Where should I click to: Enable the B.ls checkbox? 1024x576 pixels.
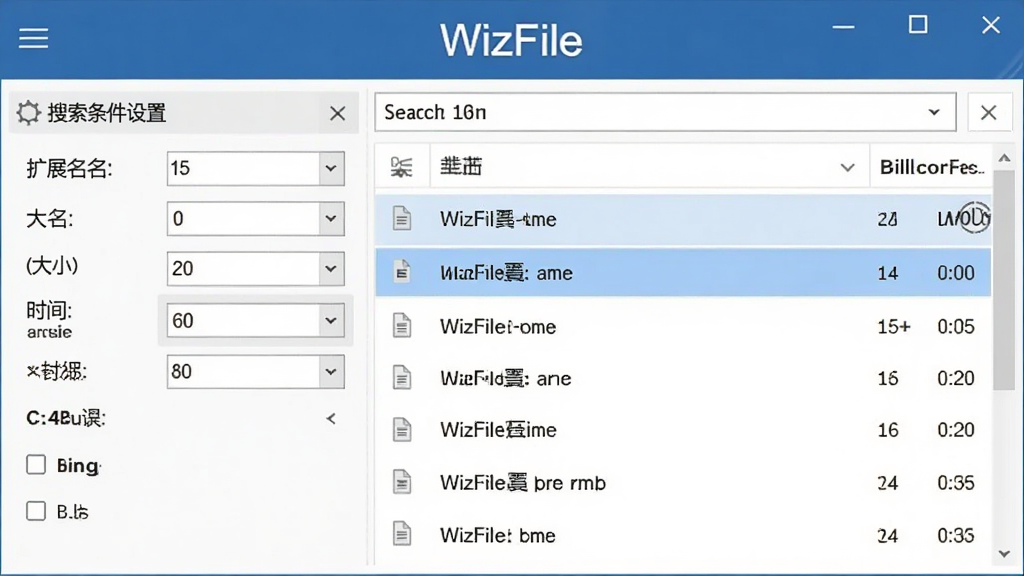36,511
